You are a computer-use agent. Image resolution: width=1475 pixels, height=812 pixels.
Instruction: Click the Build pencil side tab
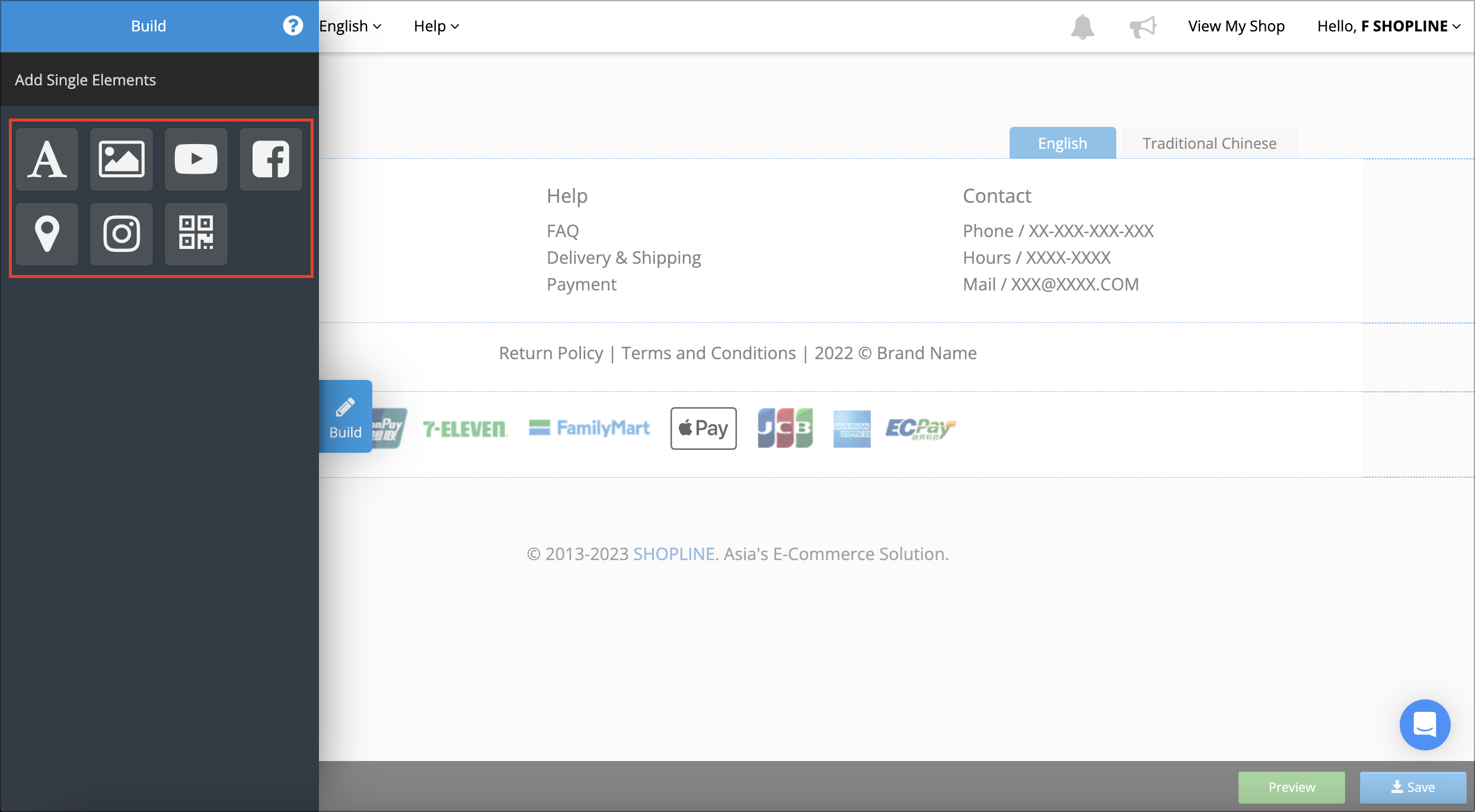pyautogui.click(x=346, y=417)
